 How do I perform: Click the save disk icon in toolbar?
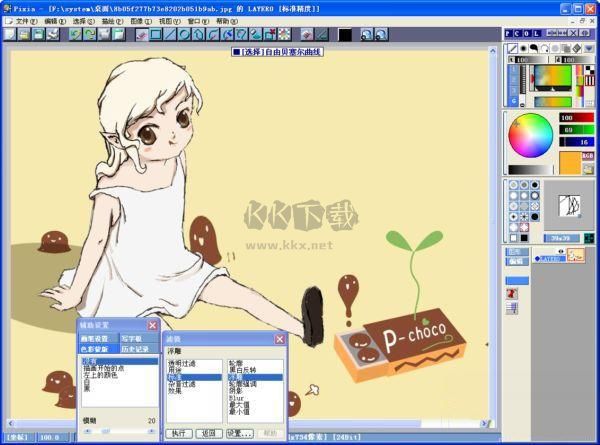click(x=37, y=34)
